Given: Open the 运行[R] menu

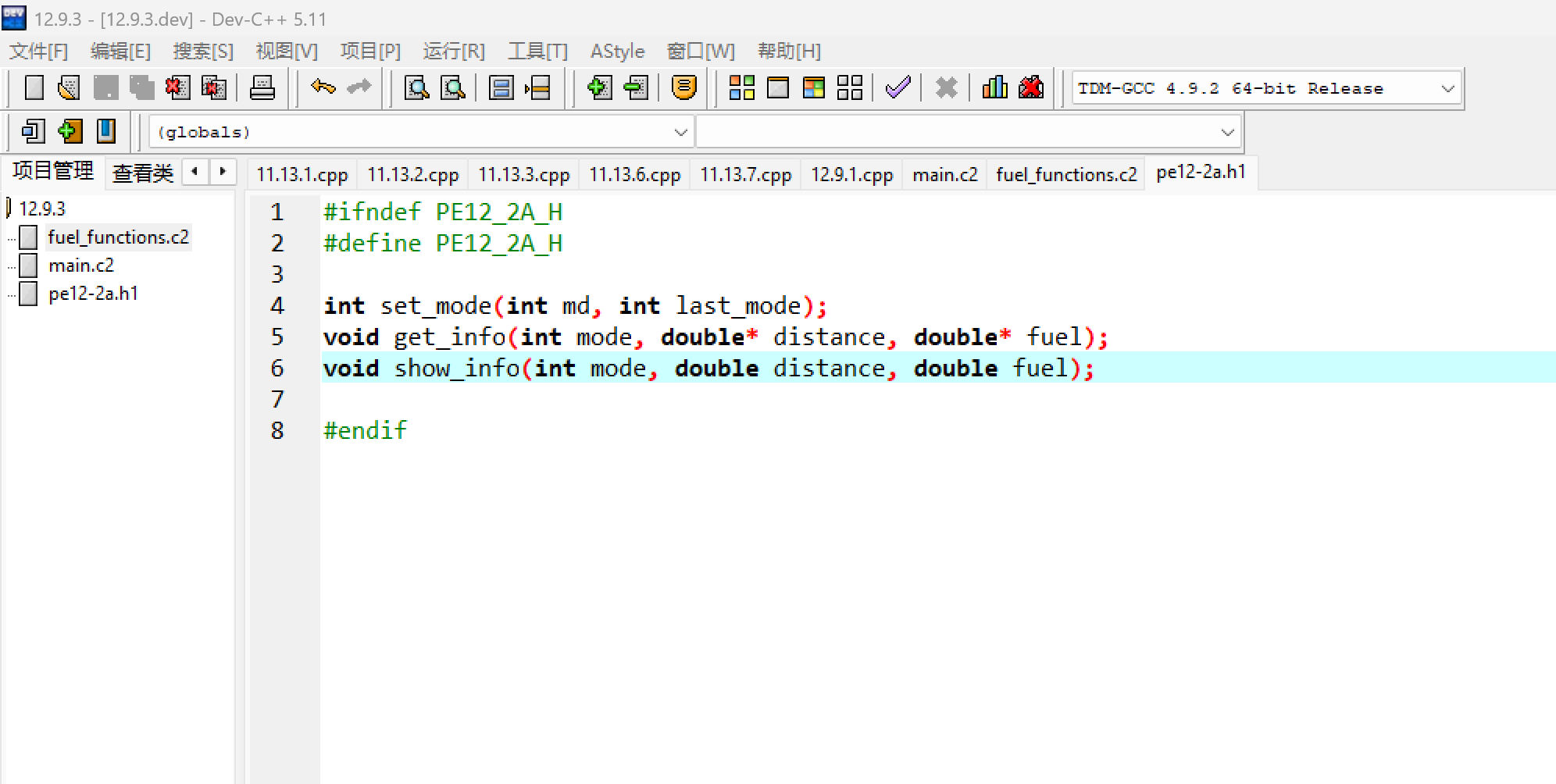Looking at the screenshot, I should [454, 52].
